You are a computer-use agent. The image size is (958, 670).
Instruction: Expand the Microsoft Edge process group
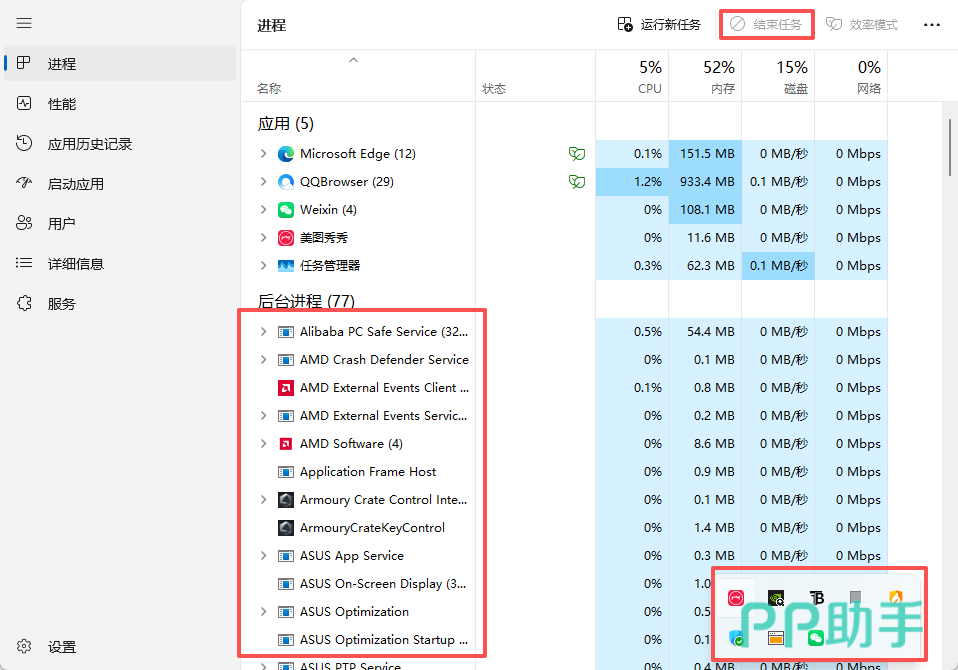tap(263, 154)
